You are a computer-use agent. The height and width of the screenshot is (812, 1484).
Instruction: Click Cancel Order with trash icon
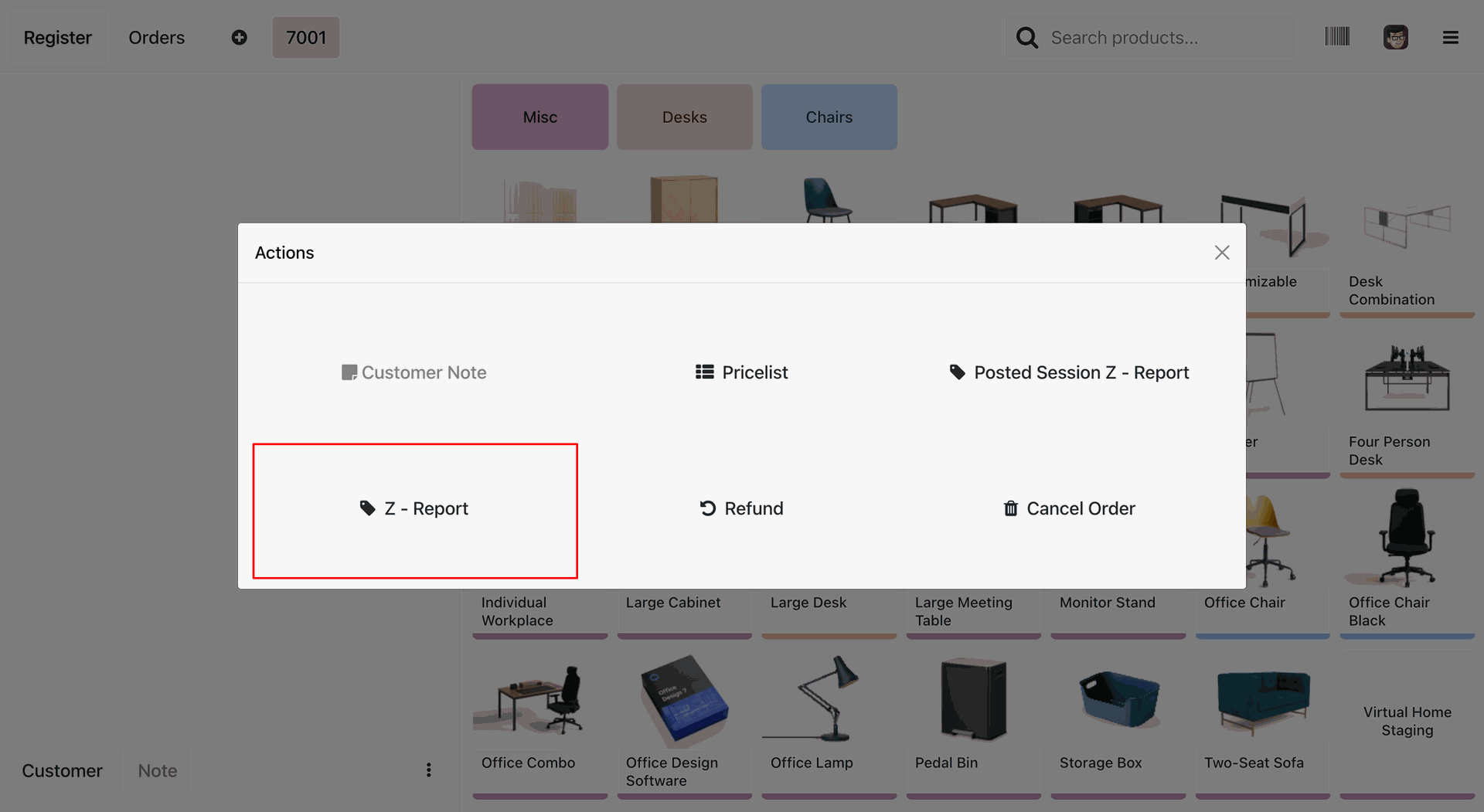click(x=1070, y=509)
